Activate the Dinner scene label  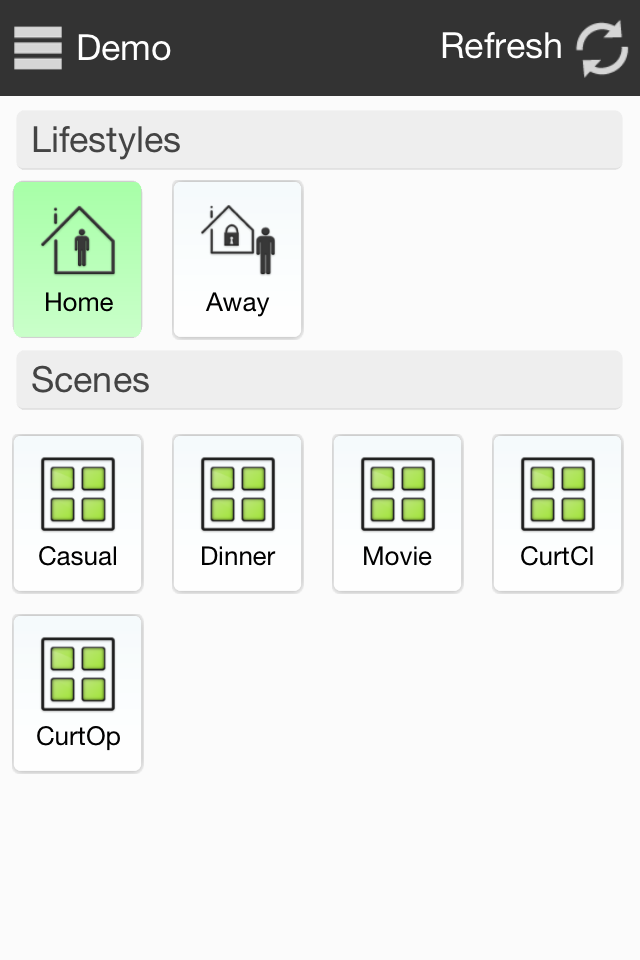[x=238, y=556]
